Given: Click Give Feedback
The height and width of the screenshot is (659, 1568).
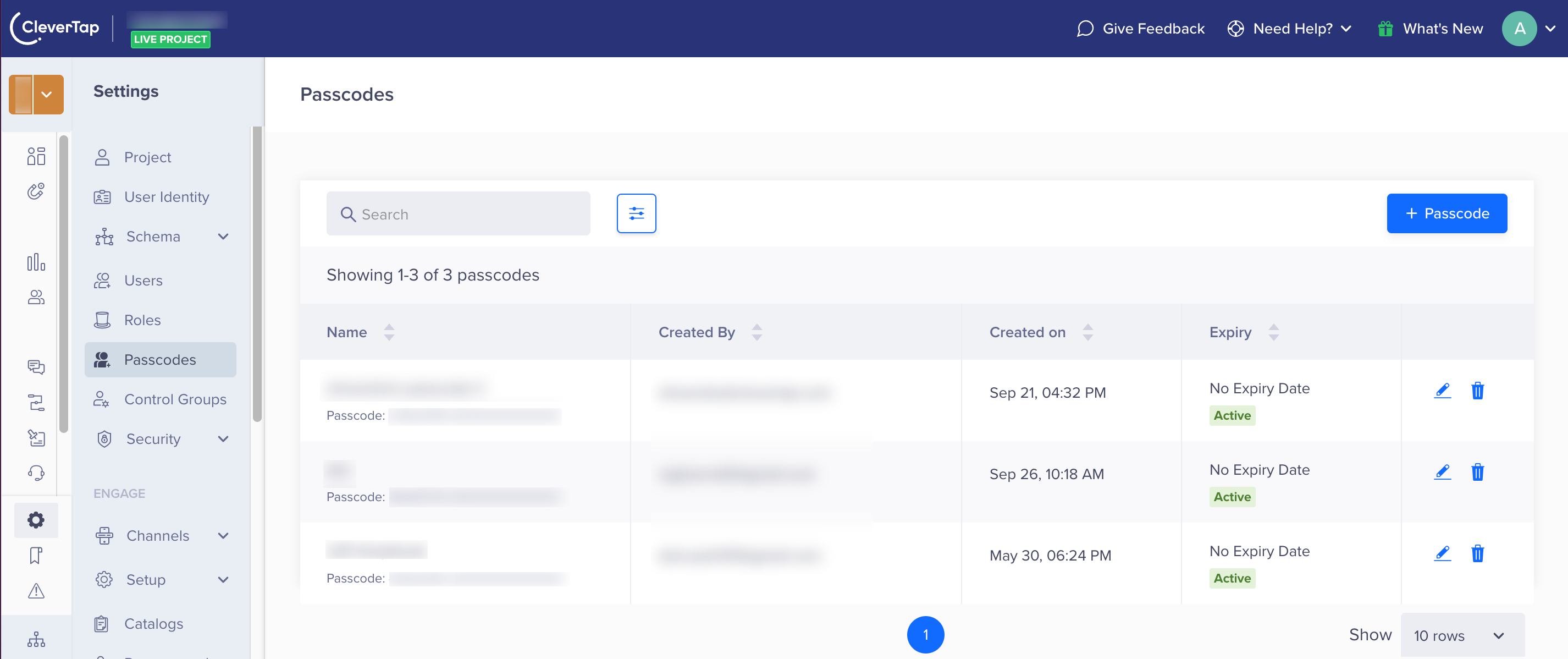Looking at the screenshot, I should tap(1140, 28).
